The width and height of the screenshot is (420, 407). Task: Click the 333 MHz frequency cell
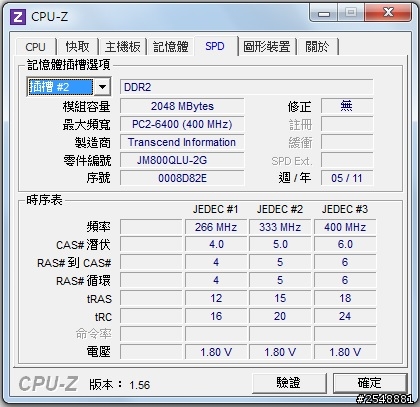click(280, 227)
